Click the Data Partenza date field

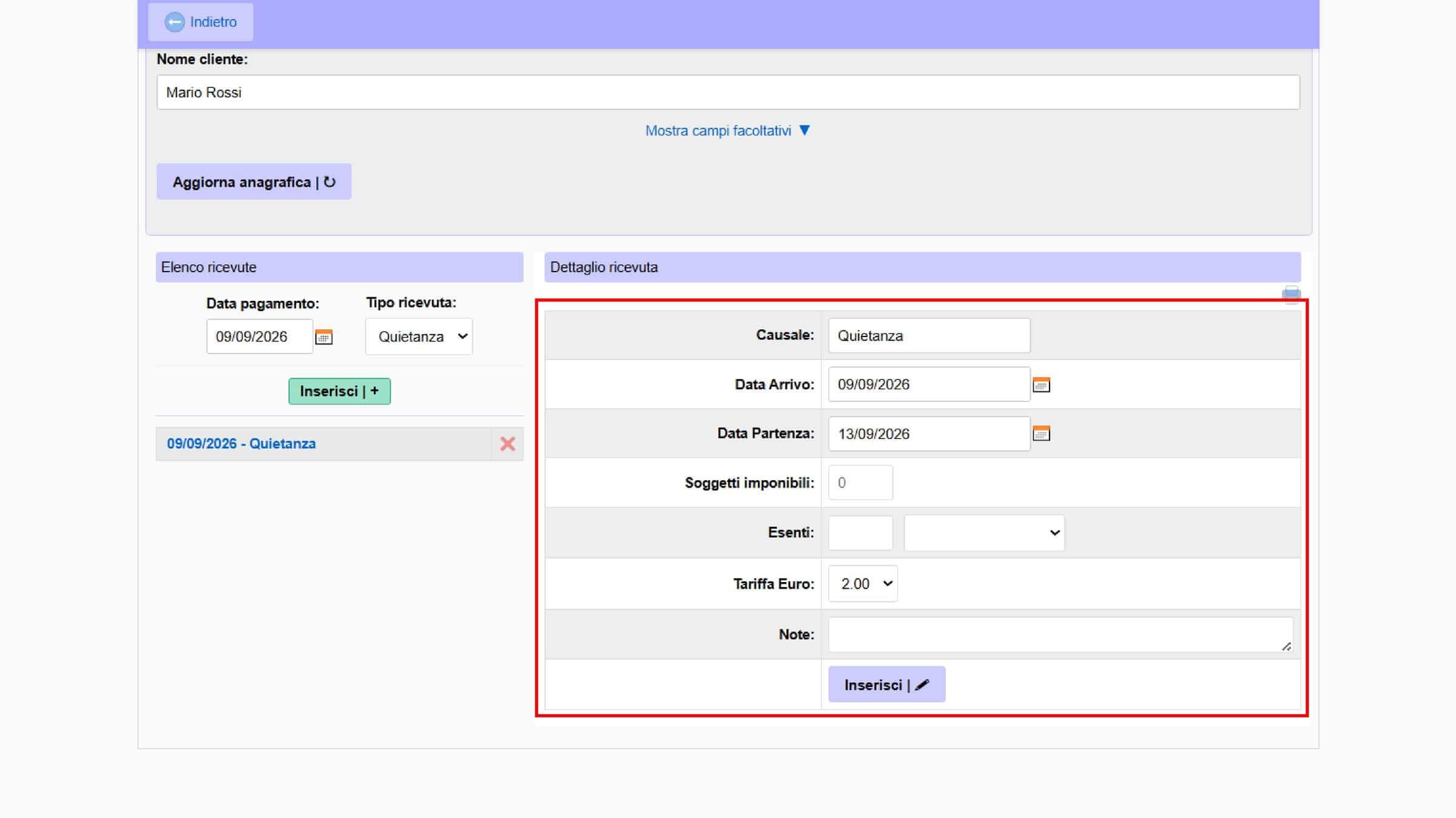coord(929,434)
